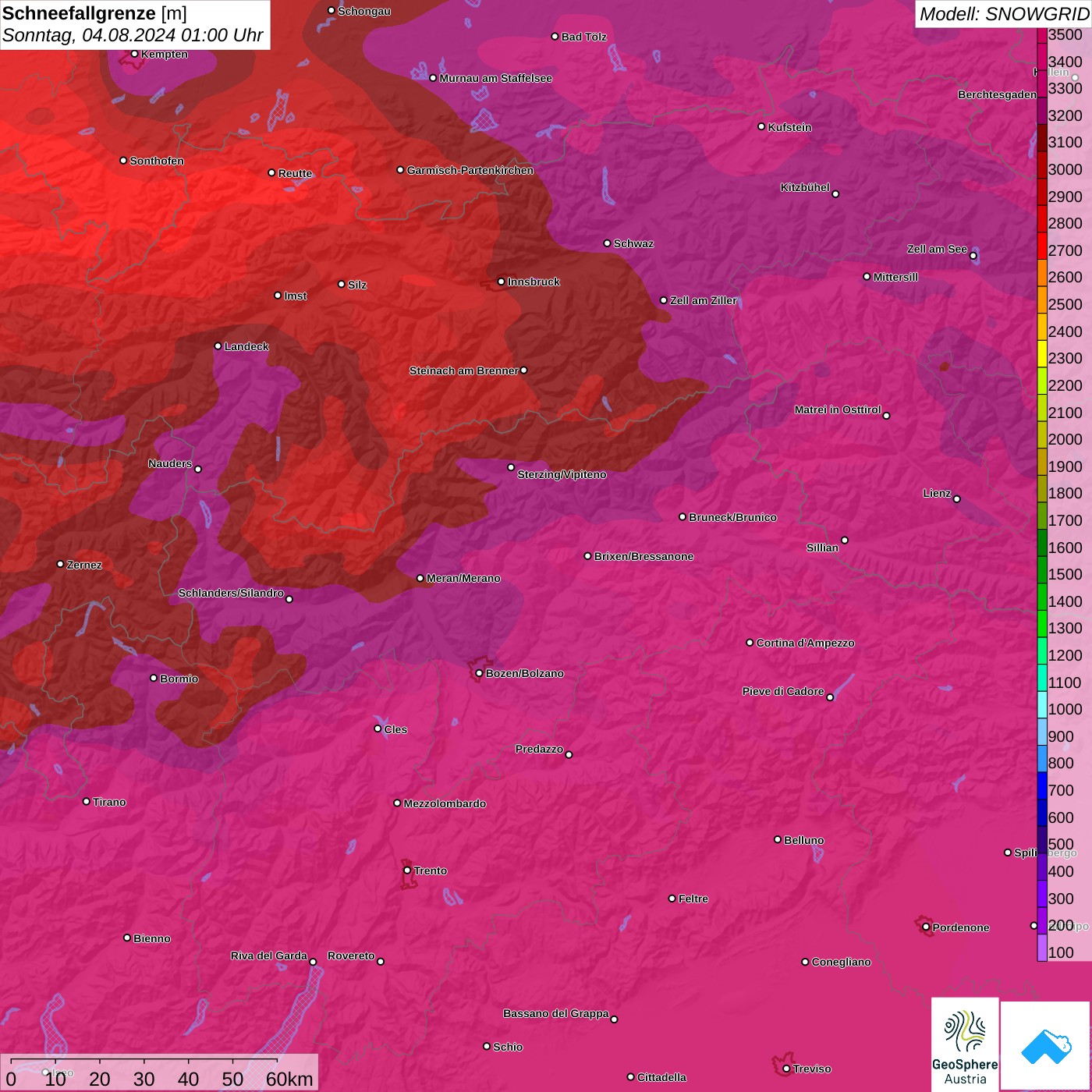Click the 60km scale bar label
The image size is (1092, 1092).
click(x=289, y=1079)
